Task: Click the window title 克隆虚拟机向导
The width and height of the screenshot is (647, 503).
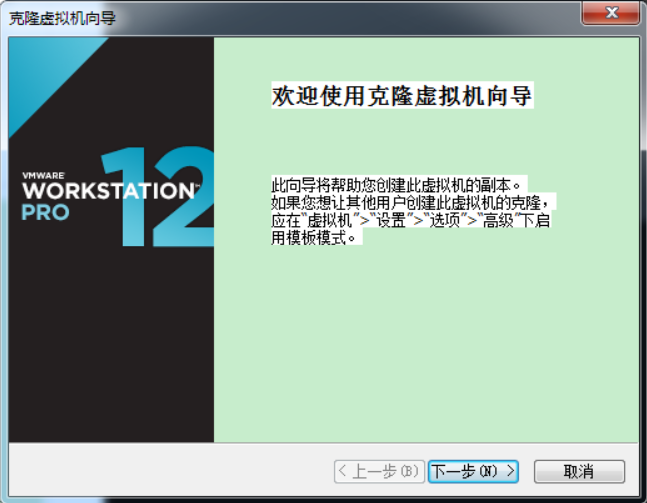Action: [x=62, y=18]
